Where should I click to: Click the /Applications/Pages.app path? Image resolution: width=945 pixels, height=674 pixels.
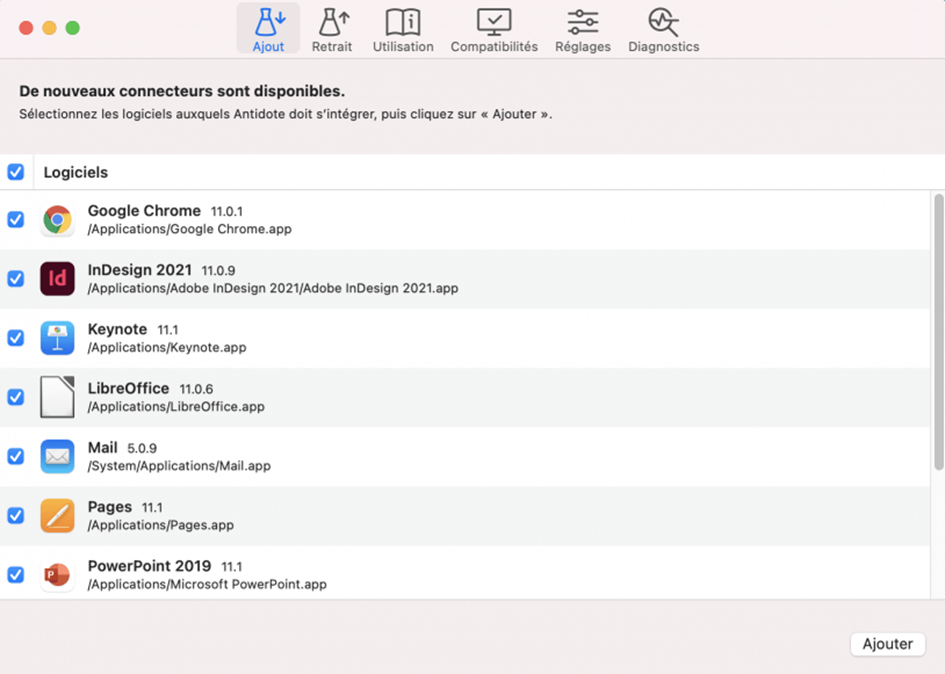[x=161, y=525]
